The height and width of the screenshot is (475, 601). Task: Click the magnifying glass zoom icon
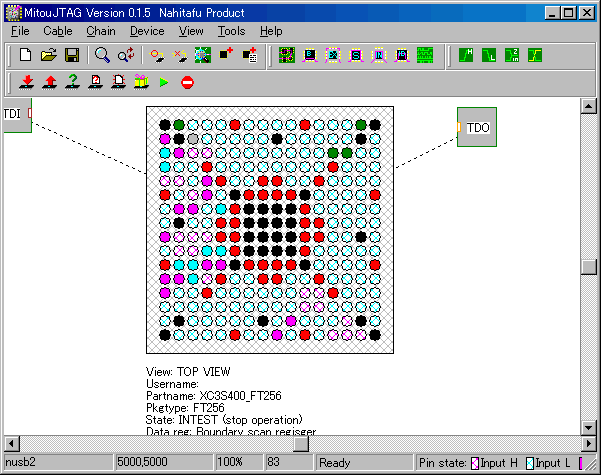[x=102, y=55]
